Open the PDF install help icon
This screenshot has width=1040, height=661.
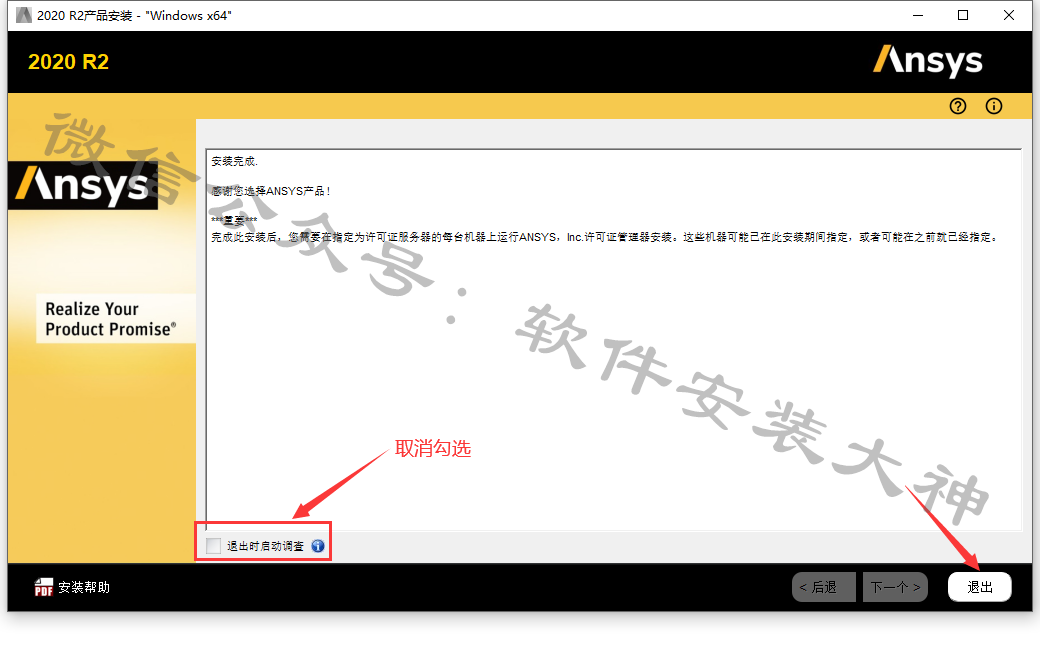[x=43, y=587]
